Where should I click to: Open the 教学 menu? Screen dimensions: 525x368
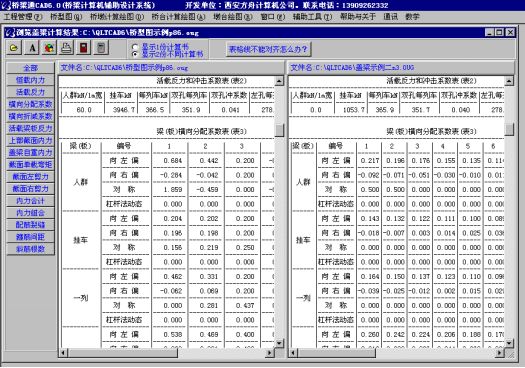click(412, 16)
